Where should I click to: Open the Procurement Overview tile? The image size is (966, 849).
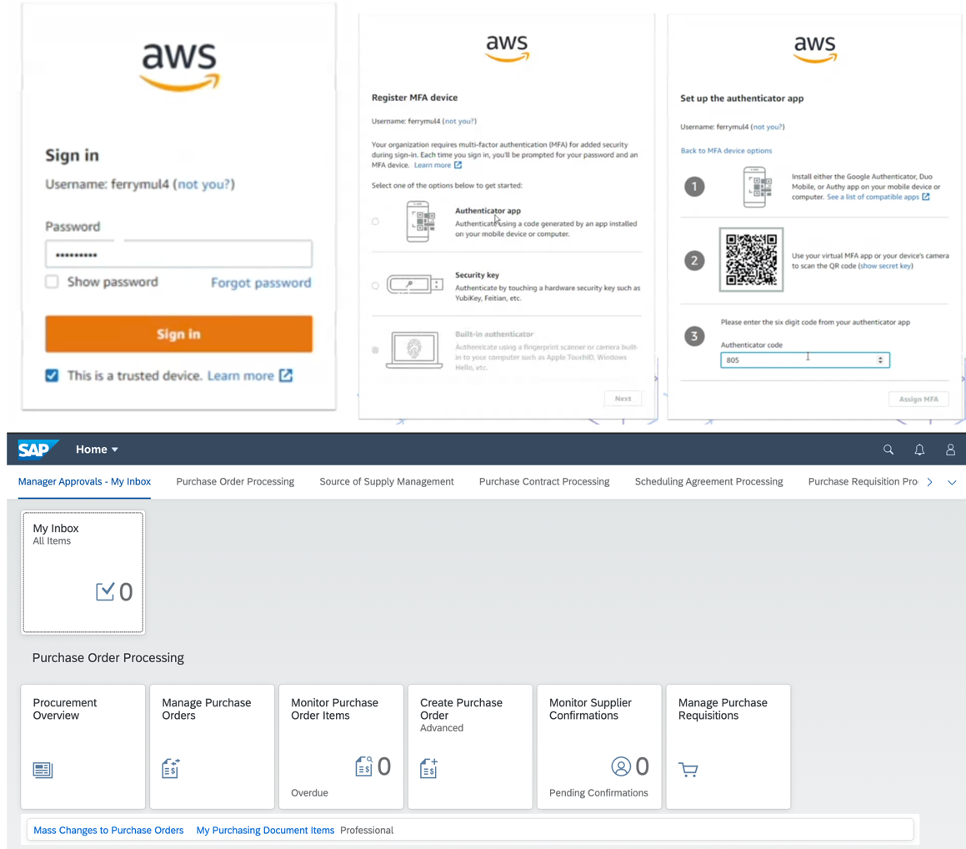(83, 747)
